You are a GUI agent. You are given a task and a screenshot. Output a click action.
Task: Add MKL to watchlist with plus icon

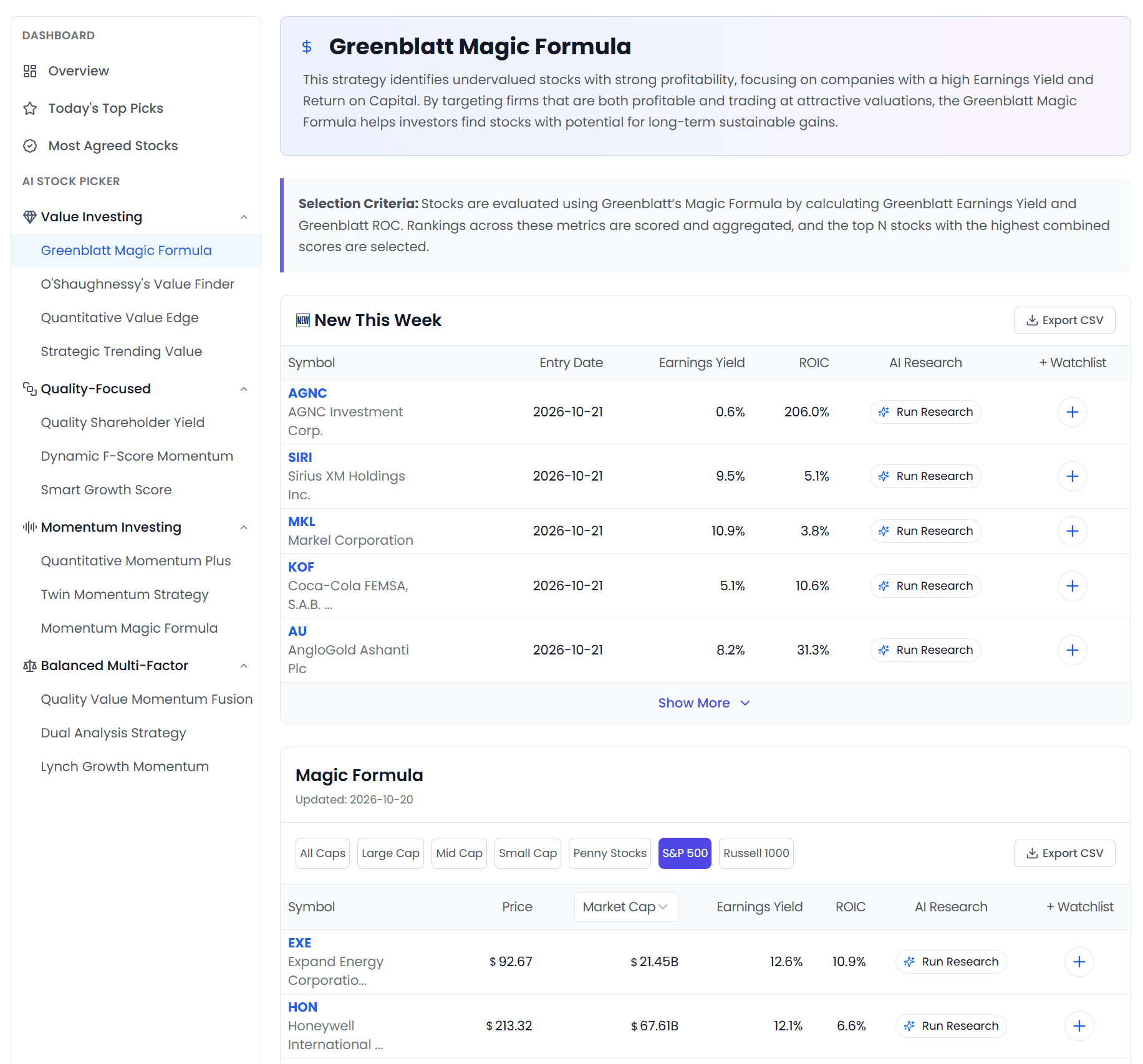click(x=1073, y=531)
